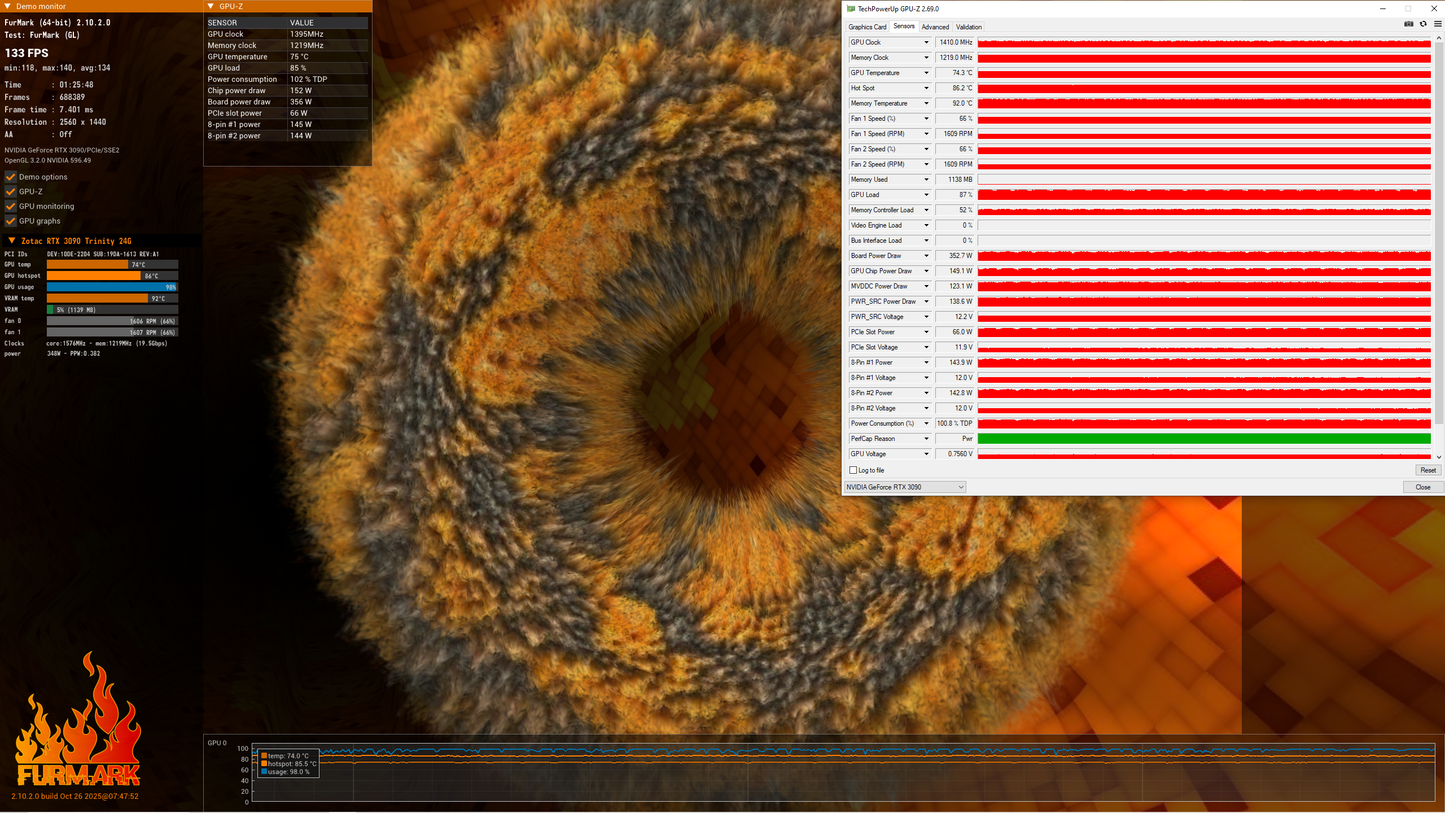The height and width of the screenshot is (813, 1445).
Task: Open the 8-Pin #2 Voltage dropdown
Action: 926,409
